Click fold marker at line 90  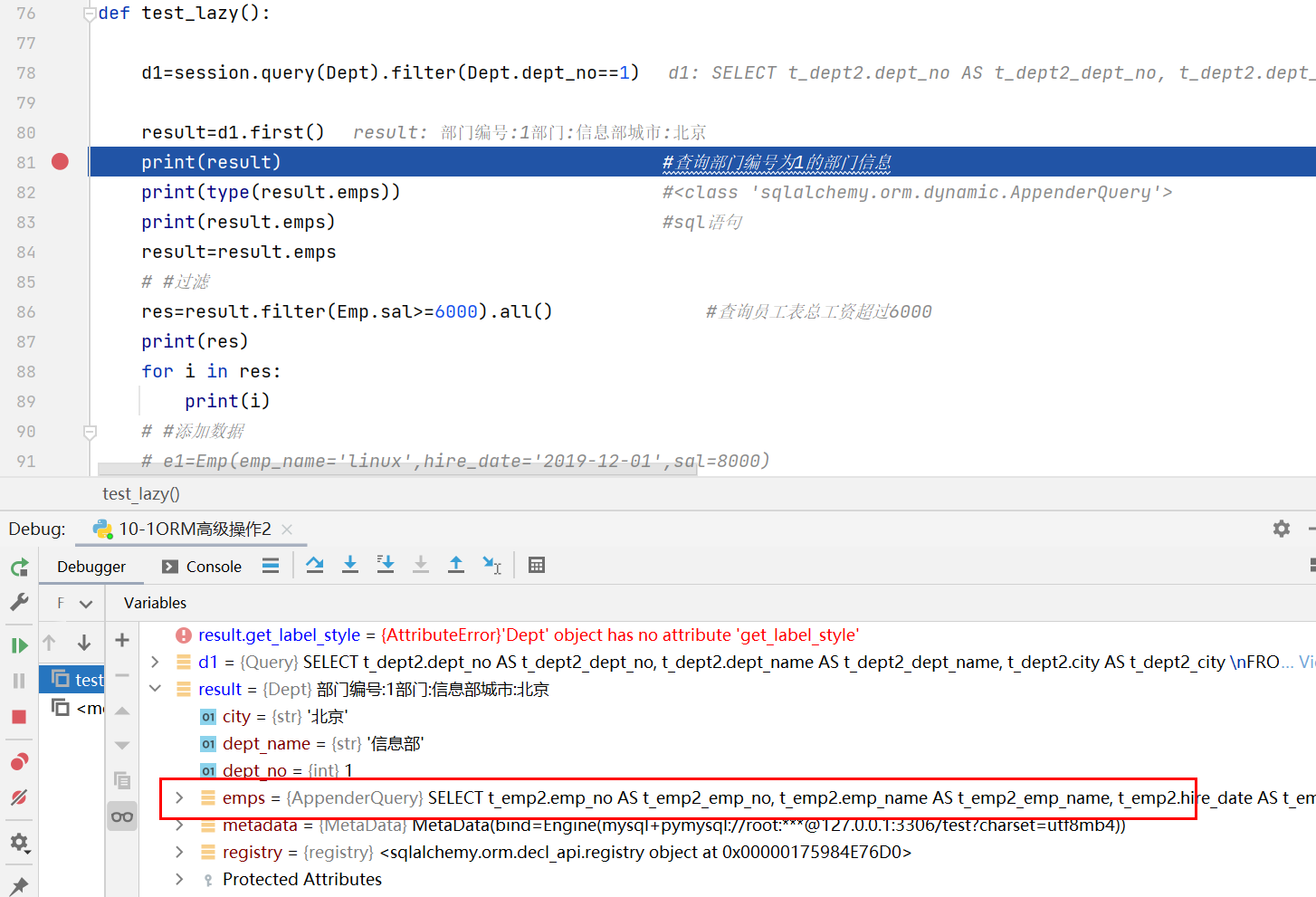click(x=90, y=432)
